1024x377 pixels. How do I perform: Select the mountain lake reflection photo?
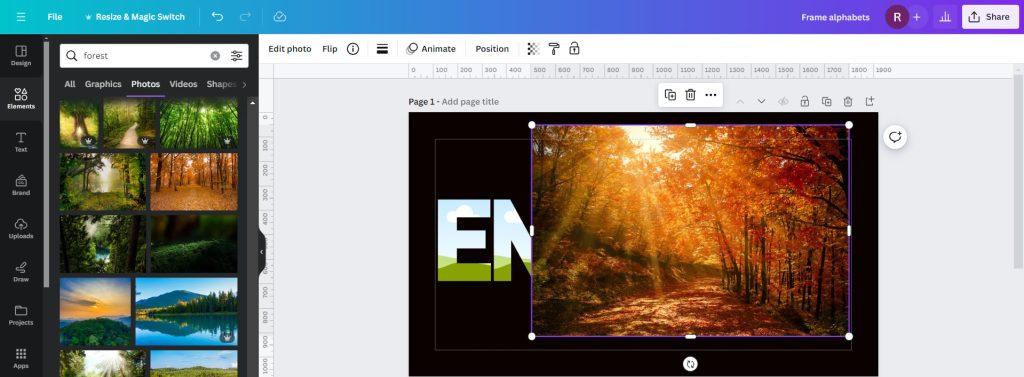click(187, 312)
